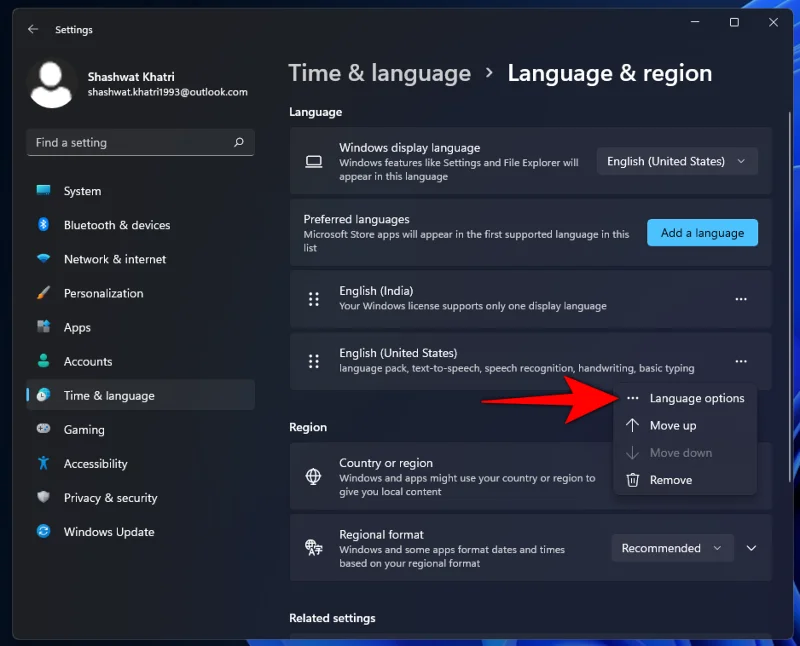Click the back arrow at top left
This screenshot has height=646, width=800.
click(33, 29)
